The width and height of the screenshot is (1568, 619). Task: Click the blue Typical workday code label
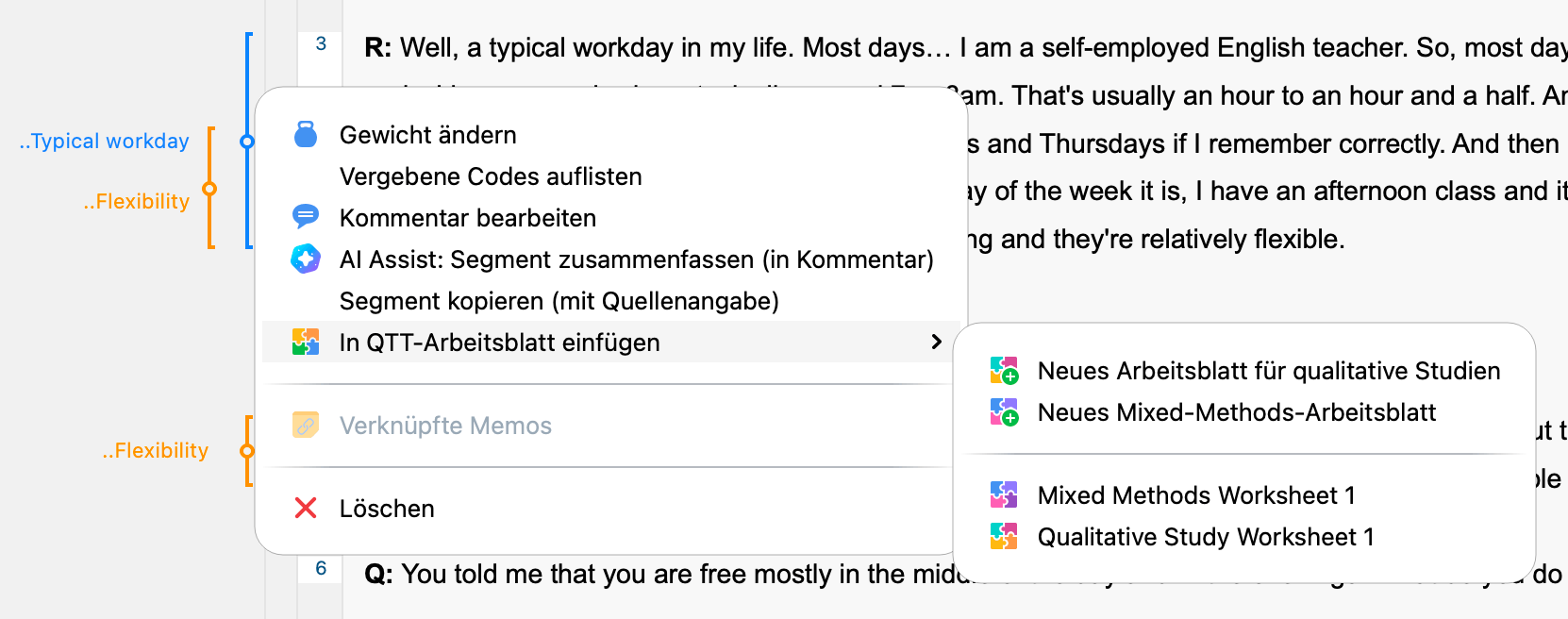click(105, 142)
